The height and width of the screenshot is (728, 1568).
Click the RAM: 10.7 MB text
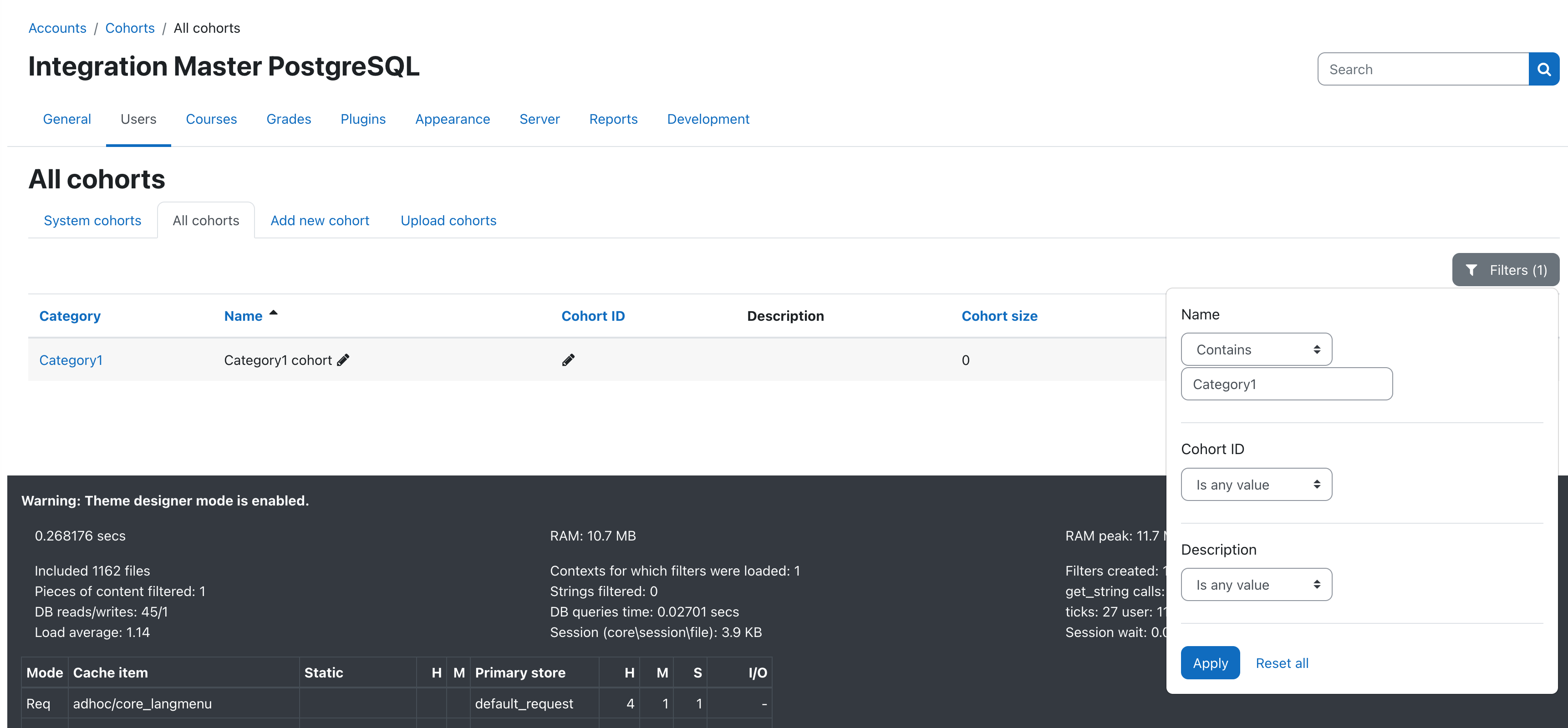592,536
